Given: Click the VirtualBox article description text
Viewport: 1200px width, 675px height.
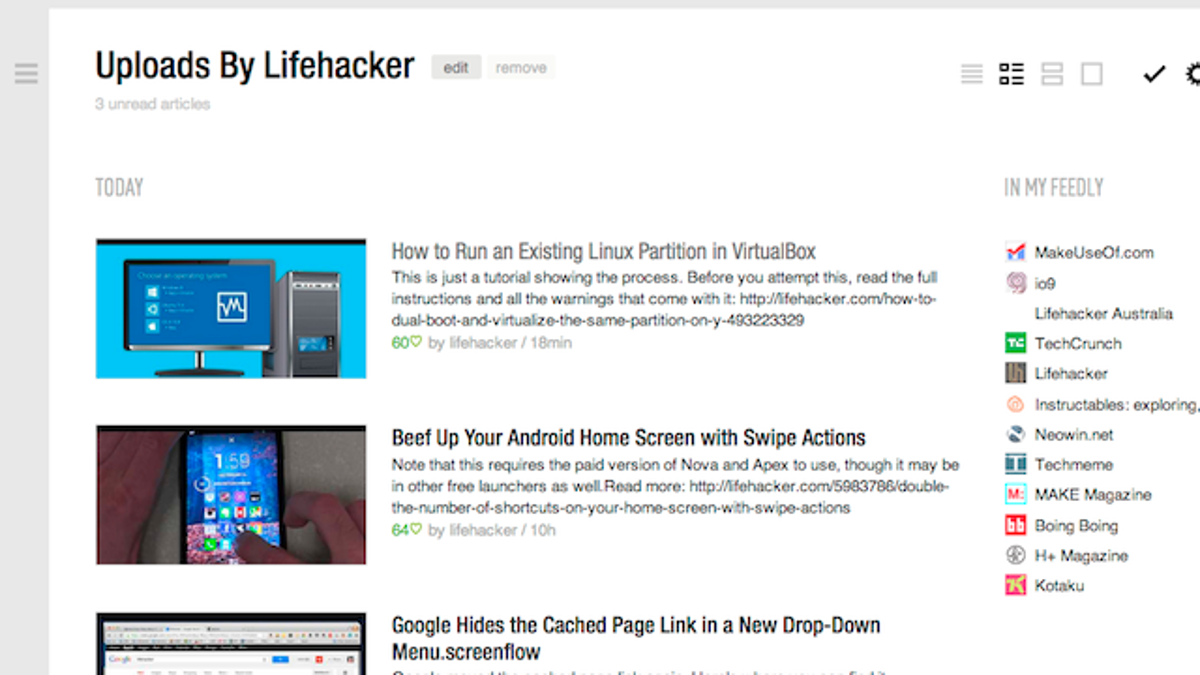Looking at the screenshot, I should click(x=664, y=299).
